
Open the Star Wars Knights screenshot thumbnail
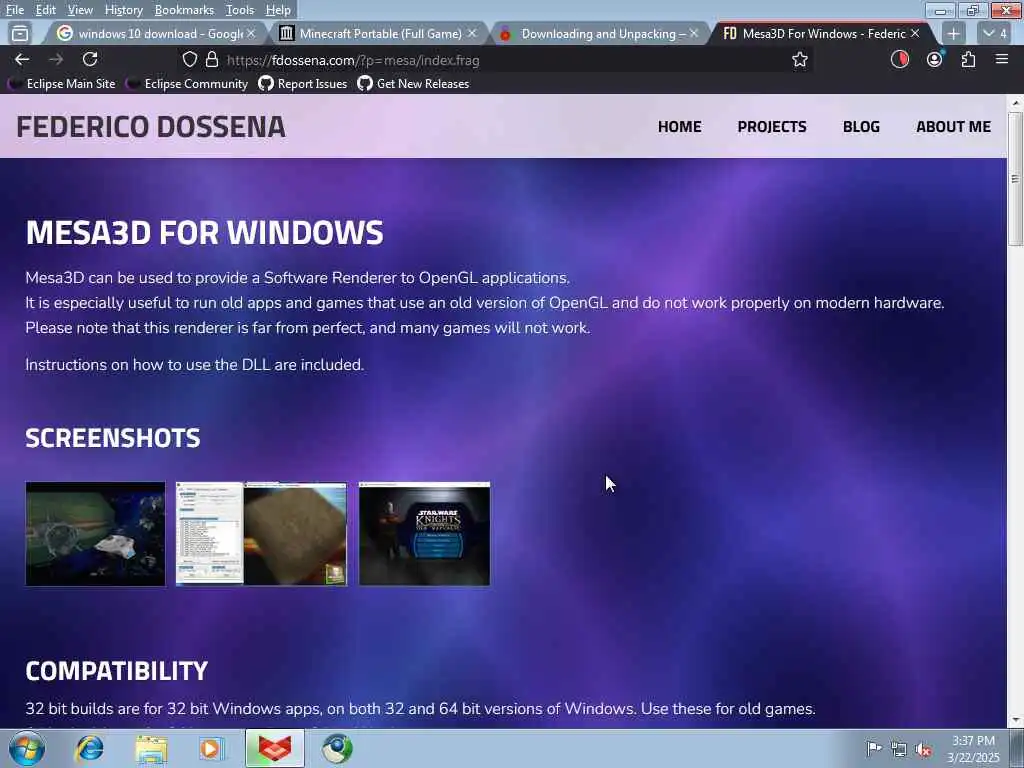pos(424,534)
